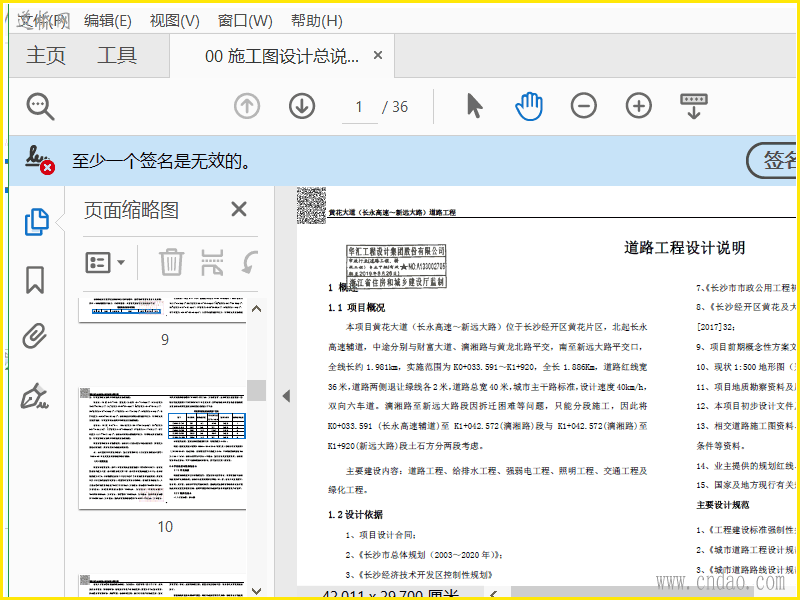Click the fit width scrolling mode icon
Viewport: 800px width, 600px height.
tap(694, 106)
